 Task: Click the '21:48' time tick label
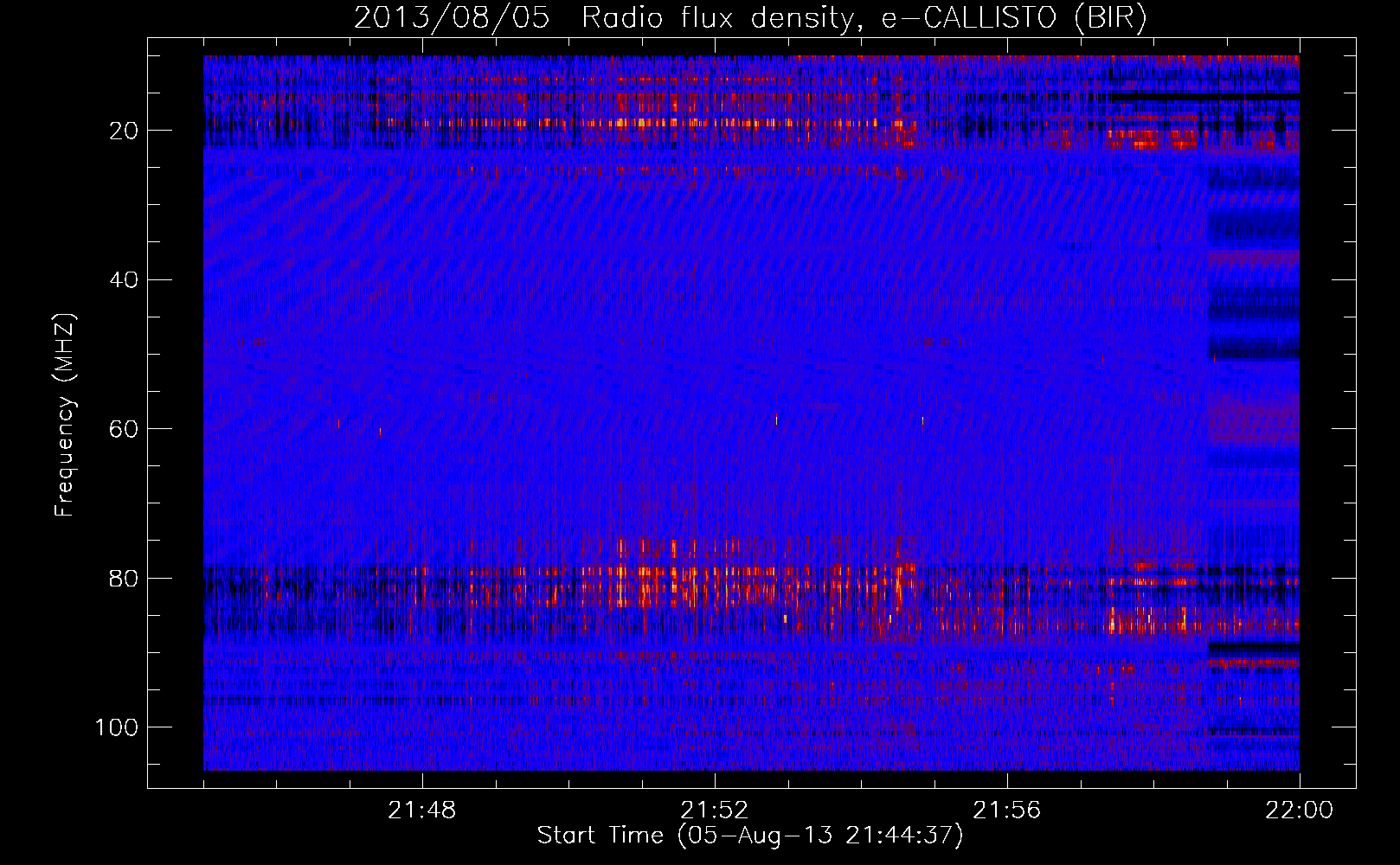pos(422,811)
